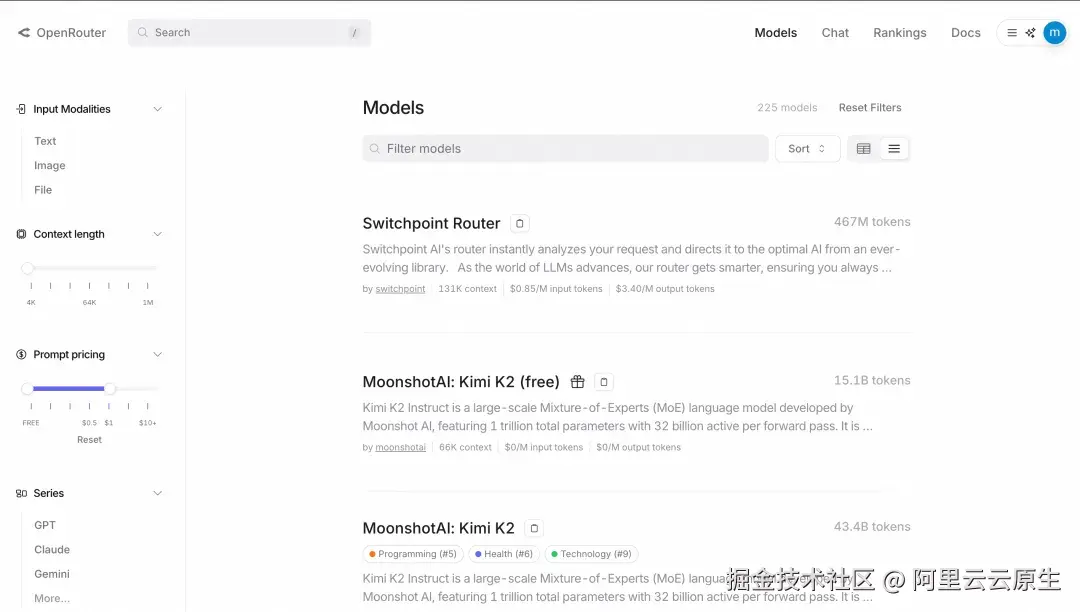Click the search magnifier icon in top bar
Viewport: 1080px width, 612px height.
[143, 32]
